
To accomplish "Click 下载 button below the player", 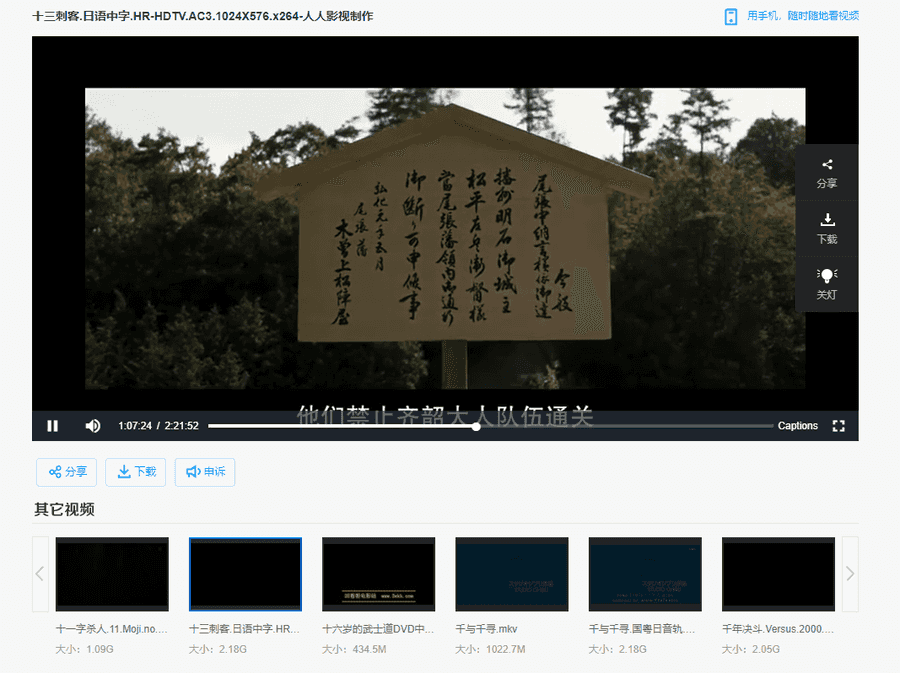I will pos(135,472).
